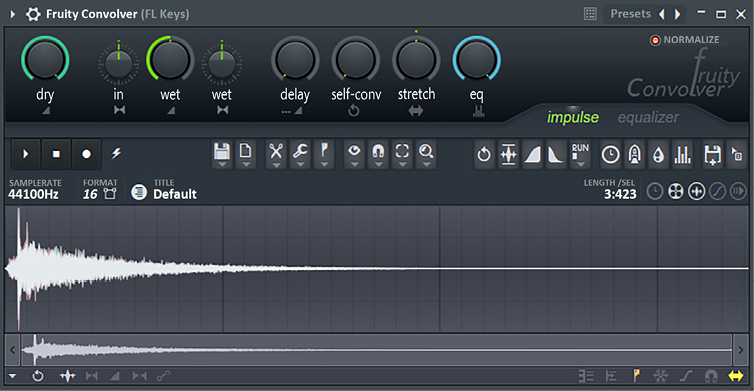Image resolution: width=754 pixels, height=391 pixels.
Task: Click the sample title Default
Action: tap(175, 194)
